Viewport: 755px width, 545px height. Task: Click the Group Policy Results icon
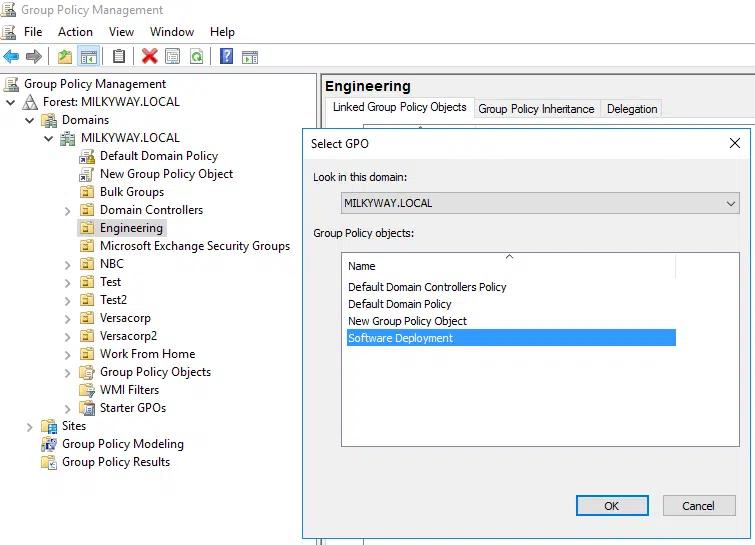point(49,462)
